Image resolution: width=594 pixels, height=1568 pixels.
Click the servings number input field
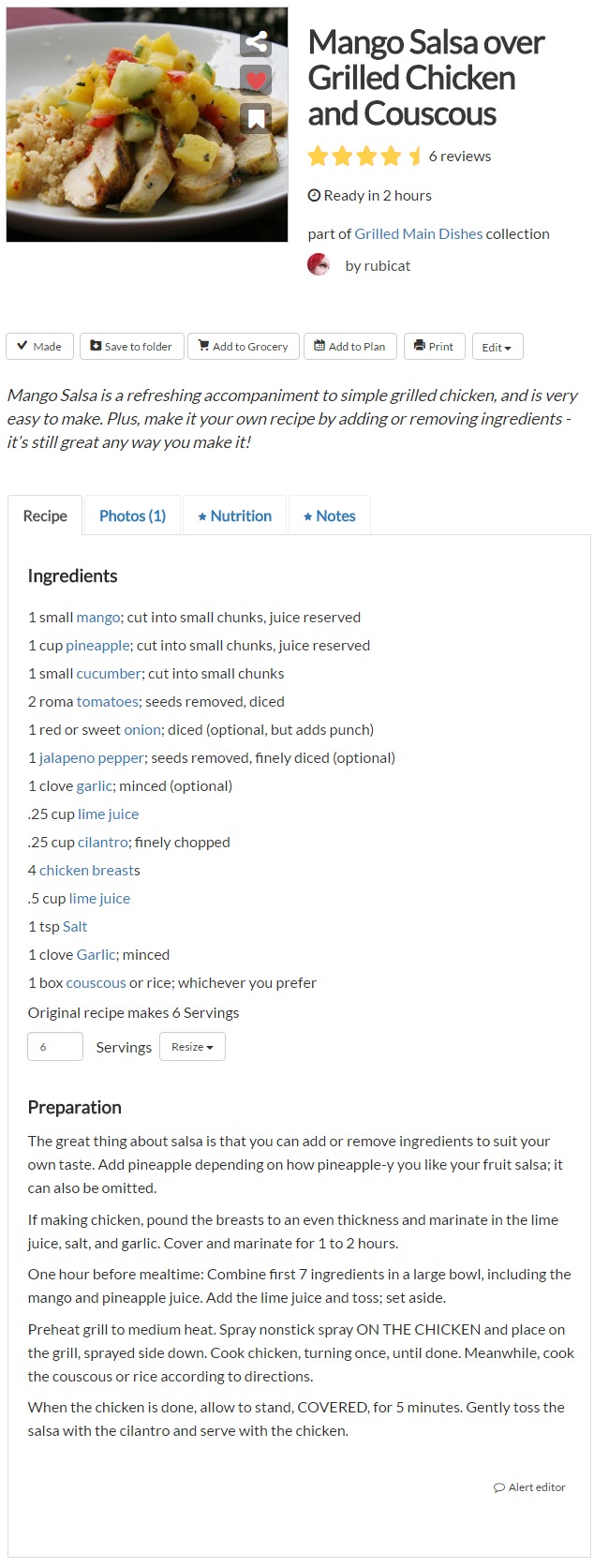point(55,1047)
